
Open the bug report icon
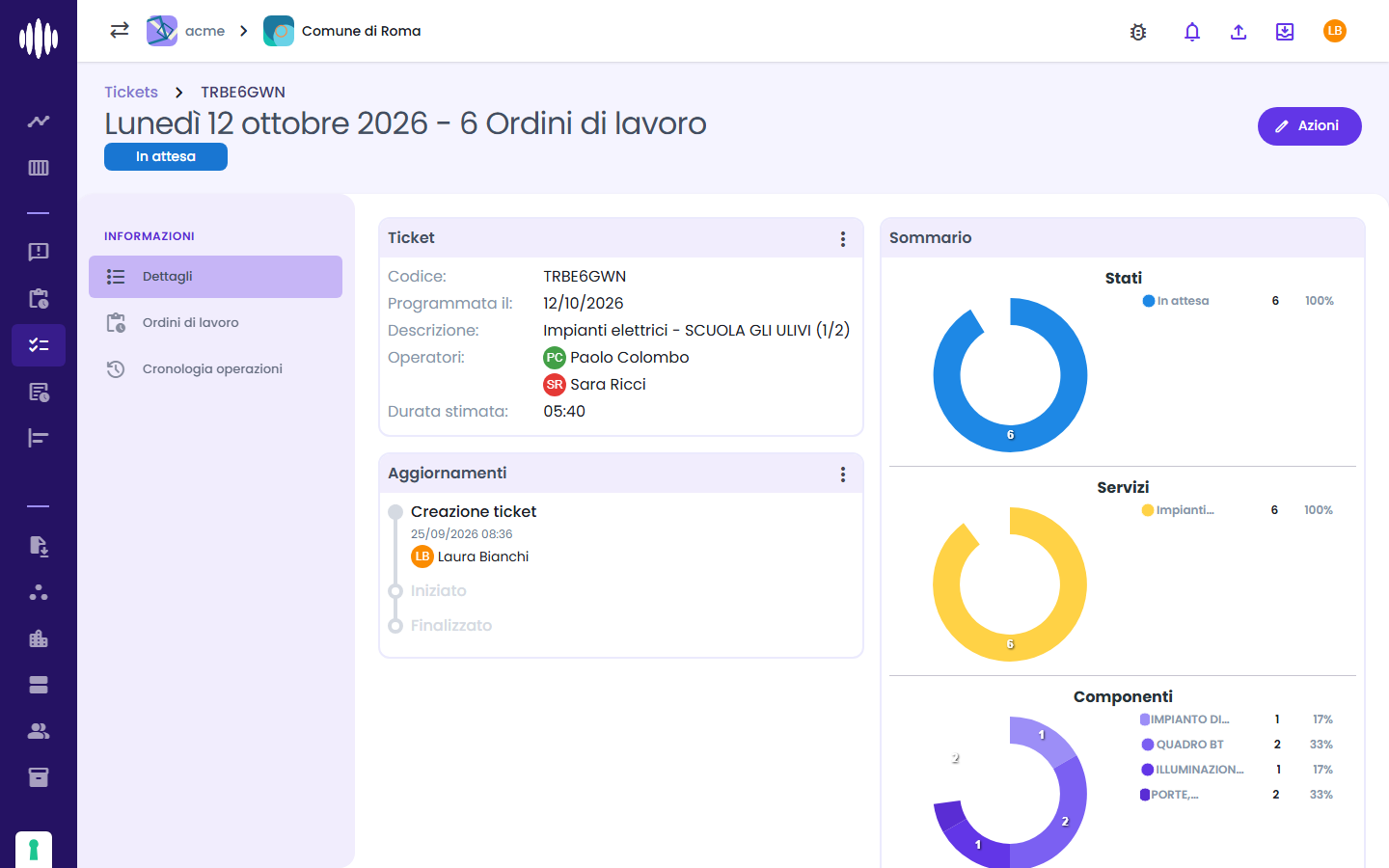coord(1138,32)
